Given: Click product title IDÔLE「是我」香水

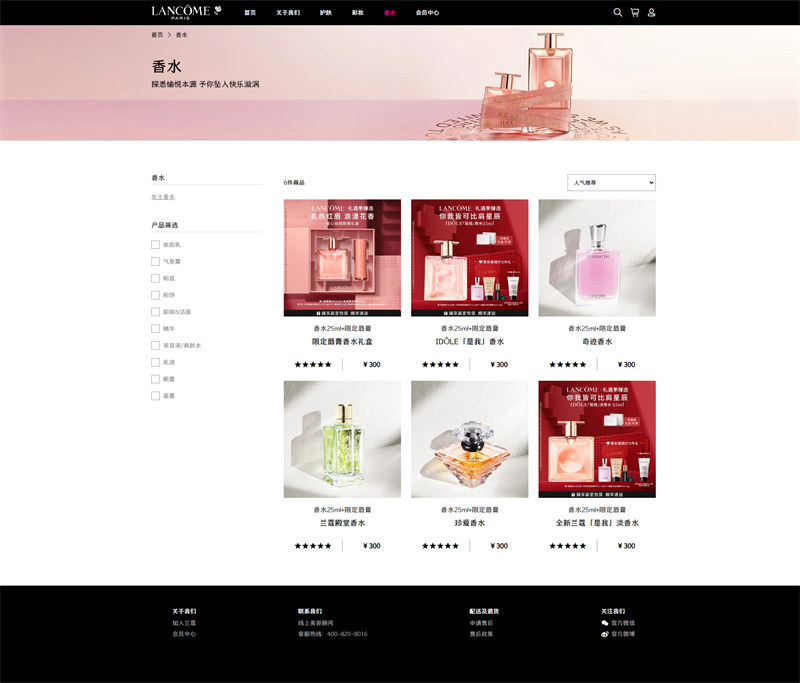Looking at the screenshot, I should point(470,342).
